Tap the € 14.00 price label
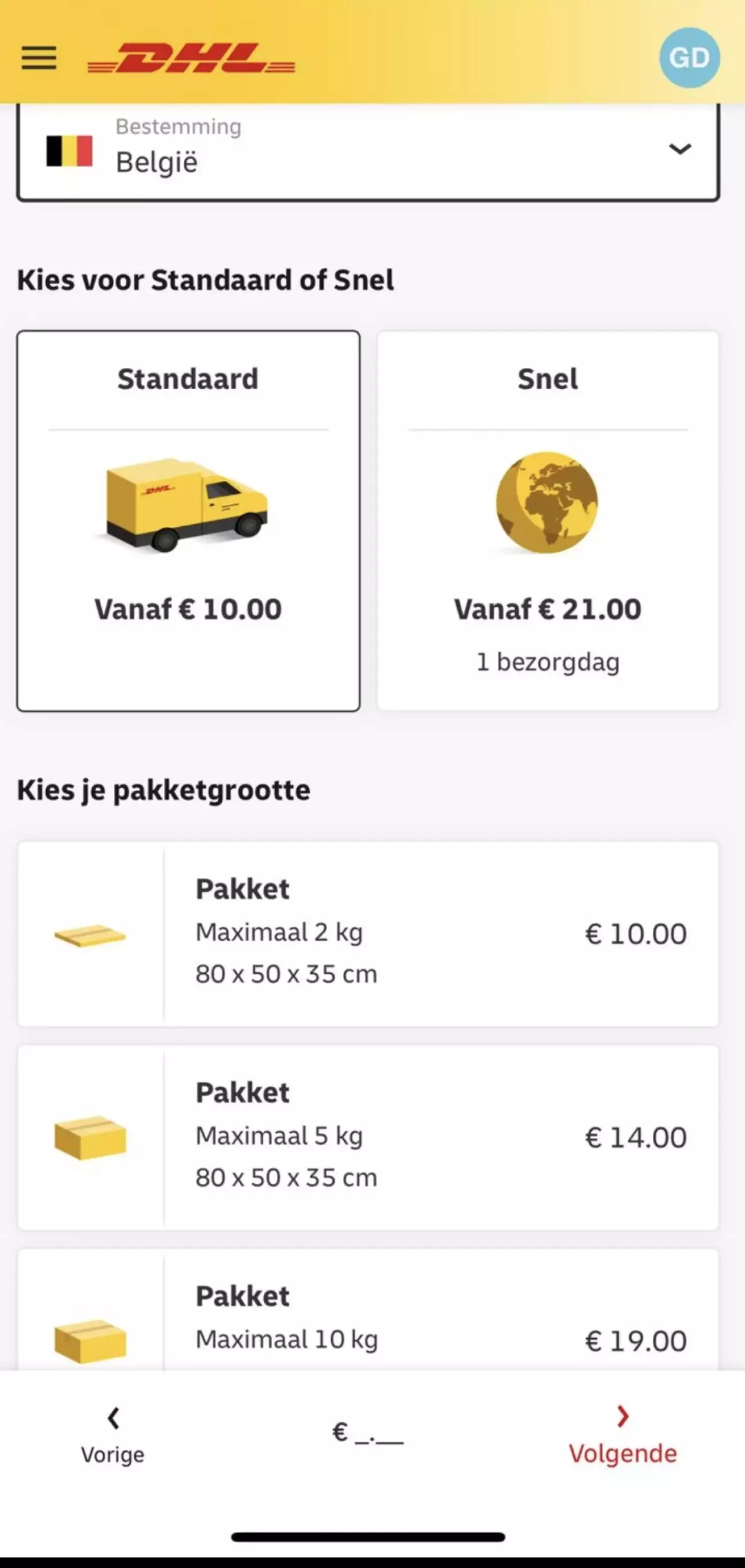The height and width of the screenshot is (1568, 745). [x=636, y=1138]
